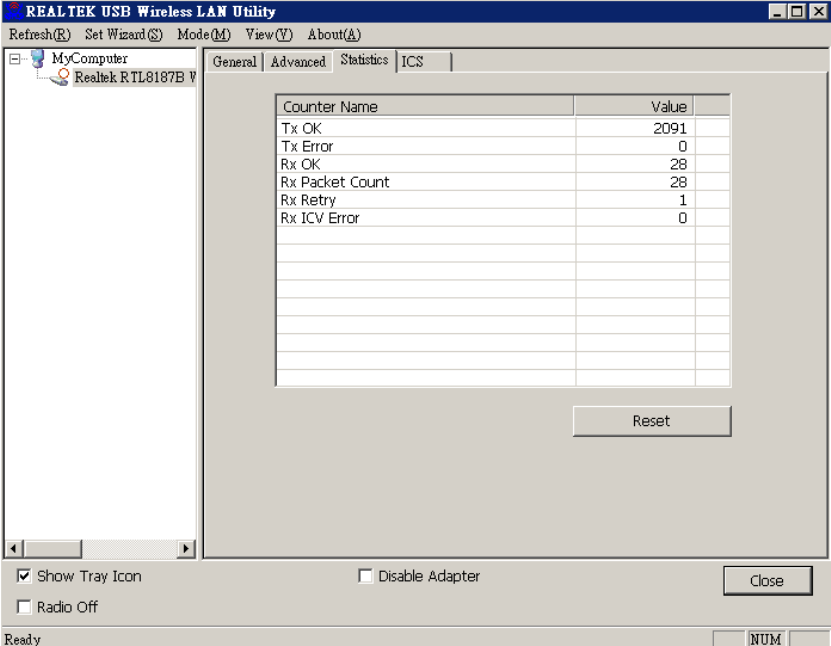Screen dimensions: 831x646
Task: Click right scroll arrow in tree panel
Action: point(186,548)
